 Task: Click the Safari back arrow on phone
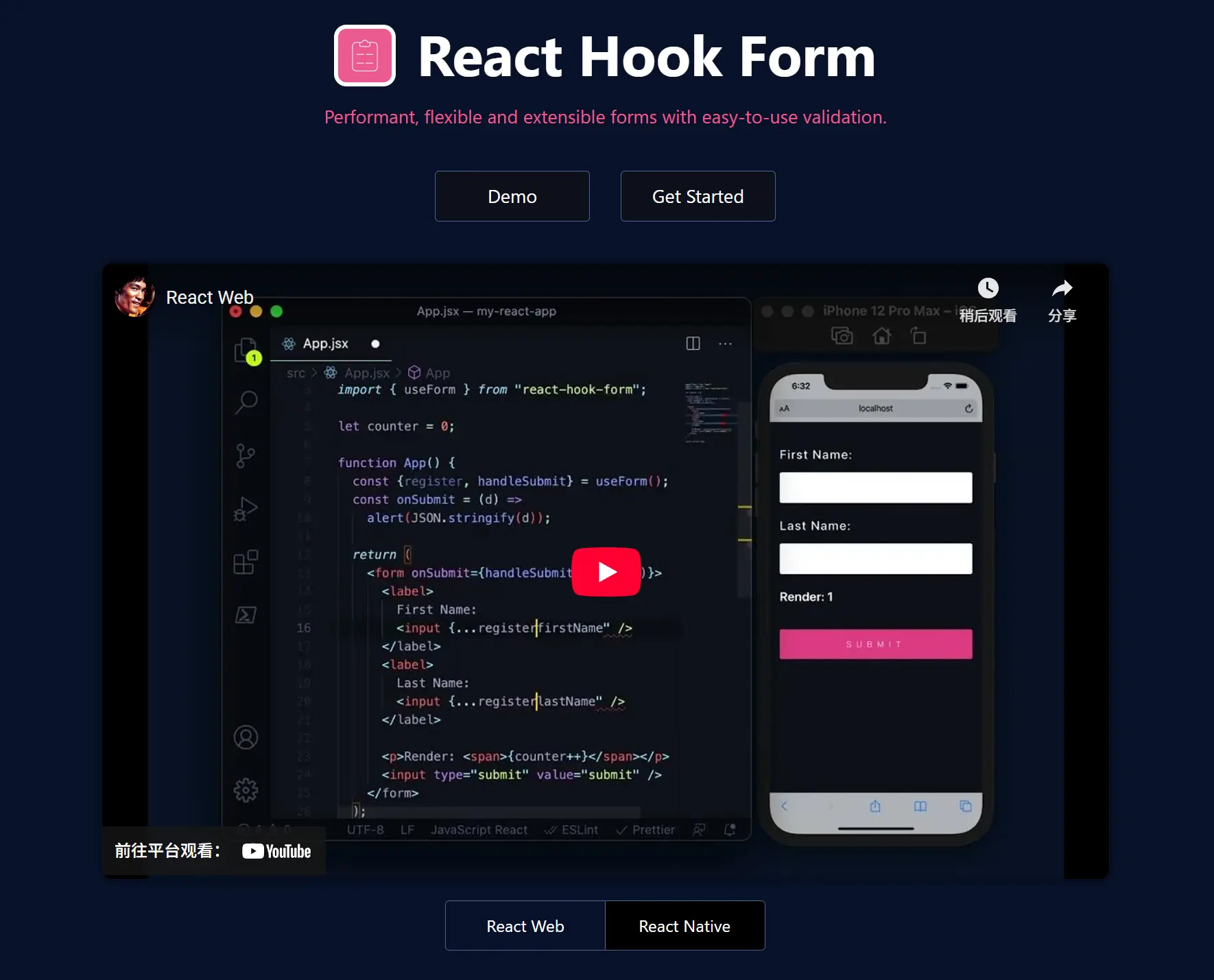click(785, 806)
